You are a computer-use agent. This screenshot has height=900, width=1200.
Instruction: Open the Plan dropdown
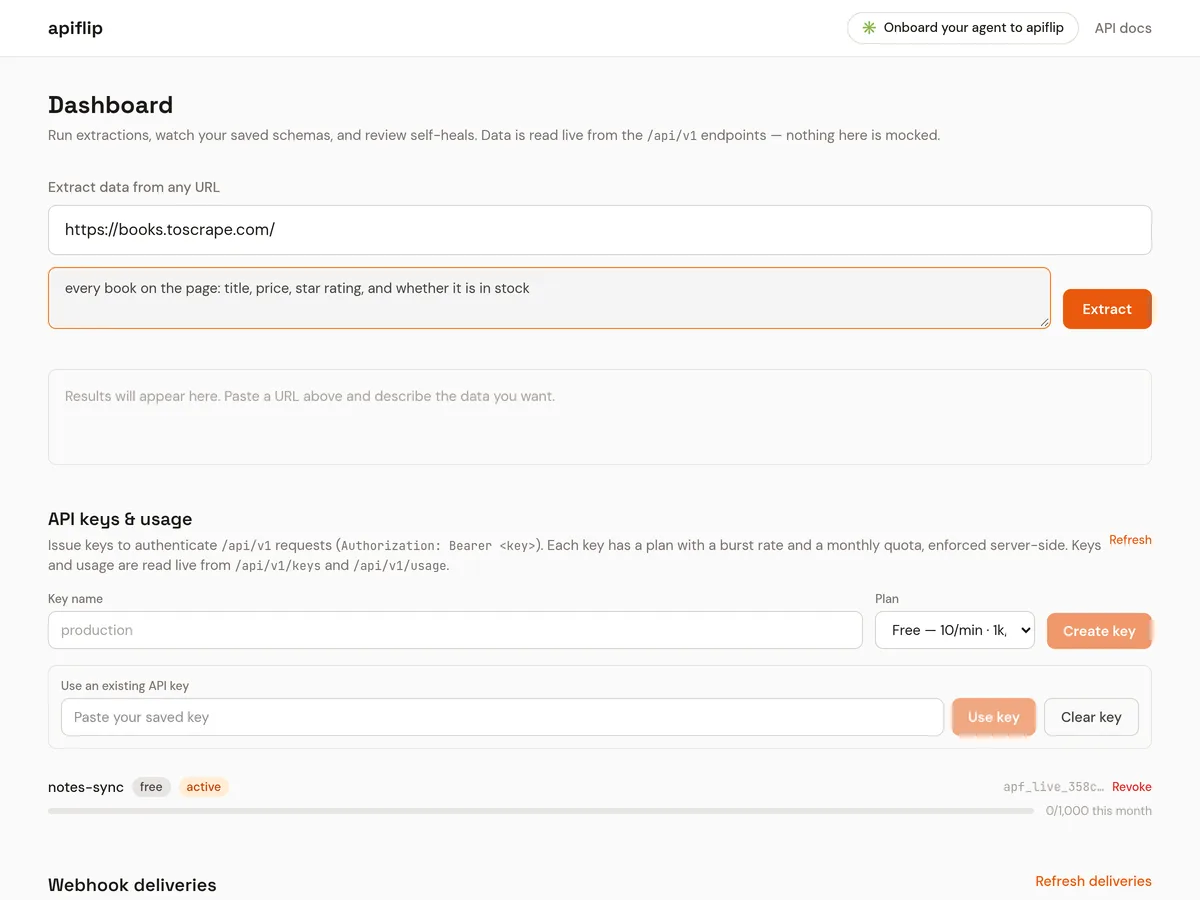tap(955, 630)
